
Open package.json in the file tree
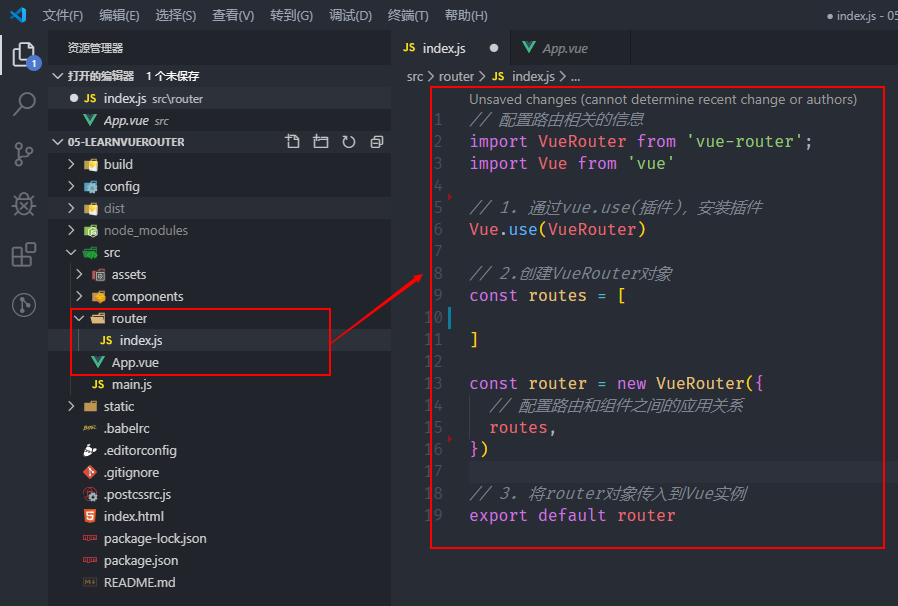pos(220,560)
